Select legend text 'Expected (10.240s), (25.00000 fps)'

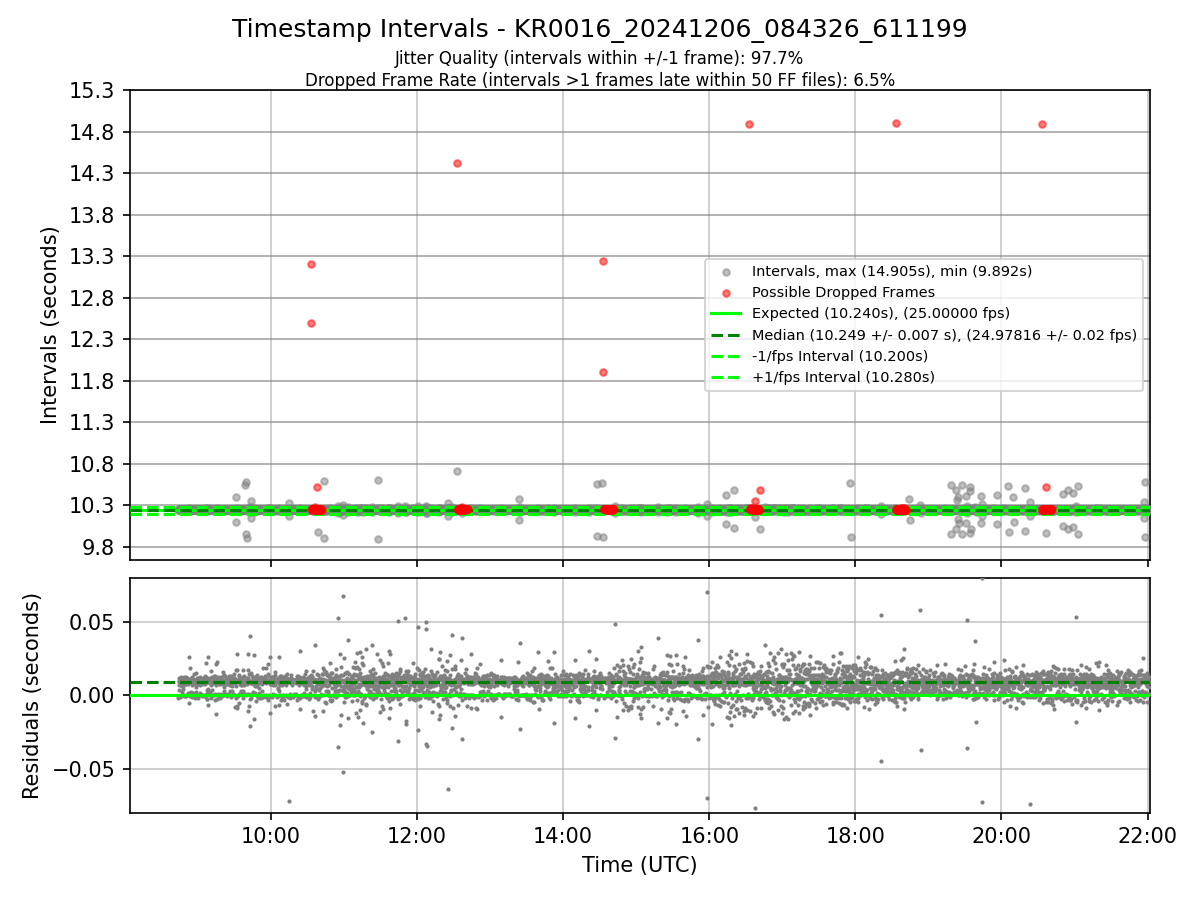881,313
